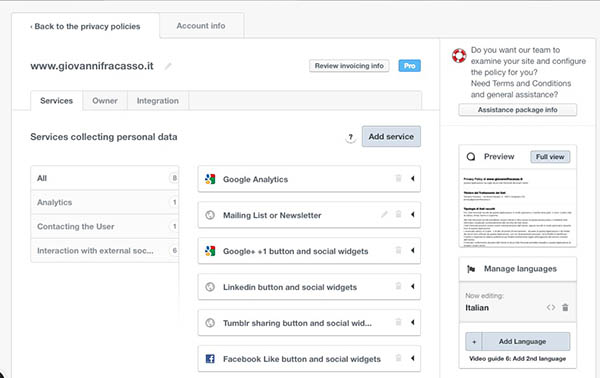
Task: Click the privacy policy preview thumbnail
Action: pos(517,209)
